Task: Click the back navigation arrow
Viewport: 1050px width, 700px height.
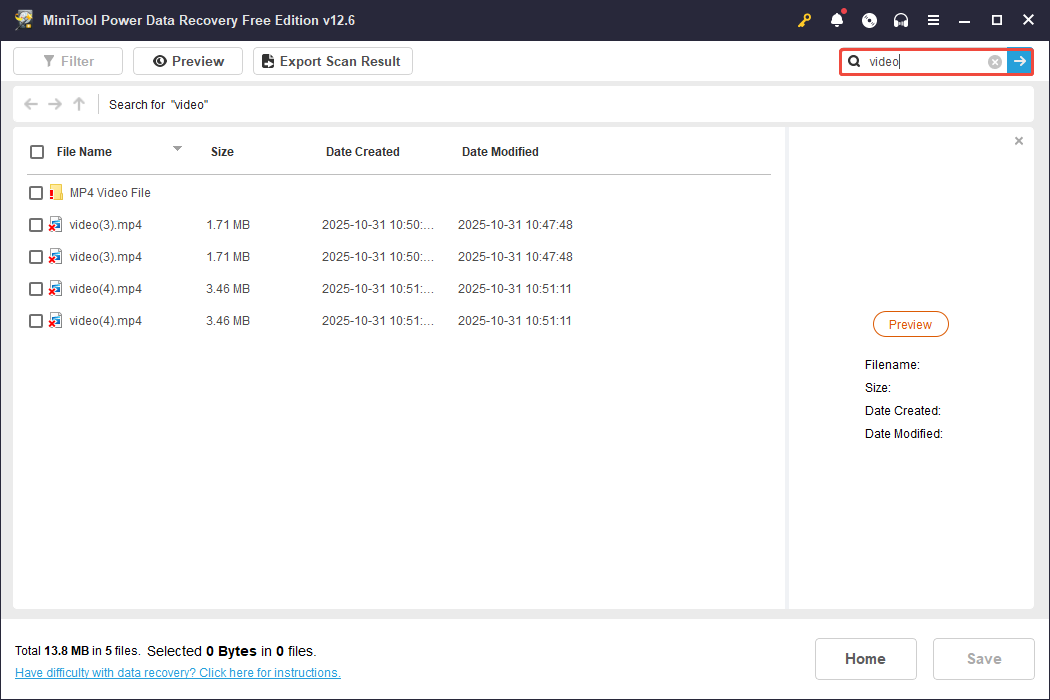Action: point(30,104)
